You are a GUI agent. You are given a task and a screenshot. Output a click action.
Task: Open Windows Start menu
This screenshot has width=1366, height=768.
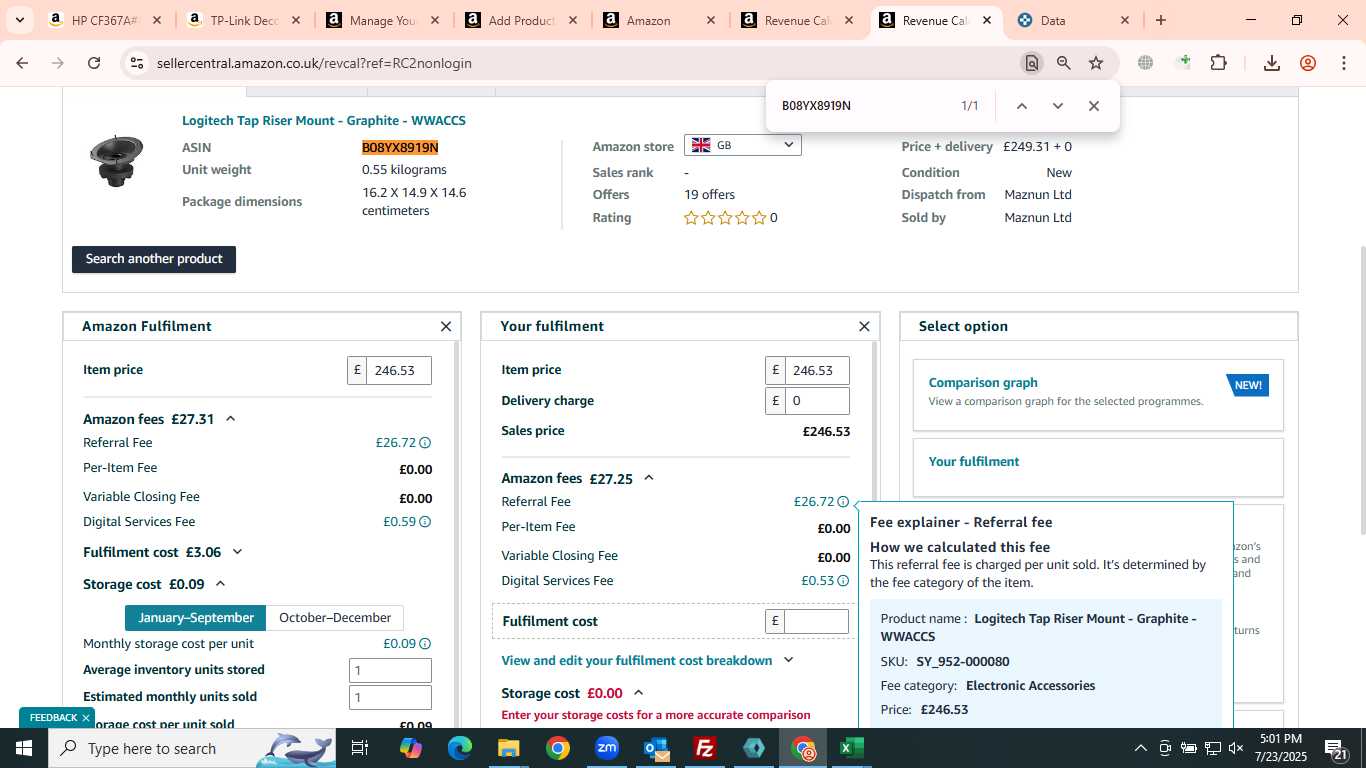coord(24,748)
